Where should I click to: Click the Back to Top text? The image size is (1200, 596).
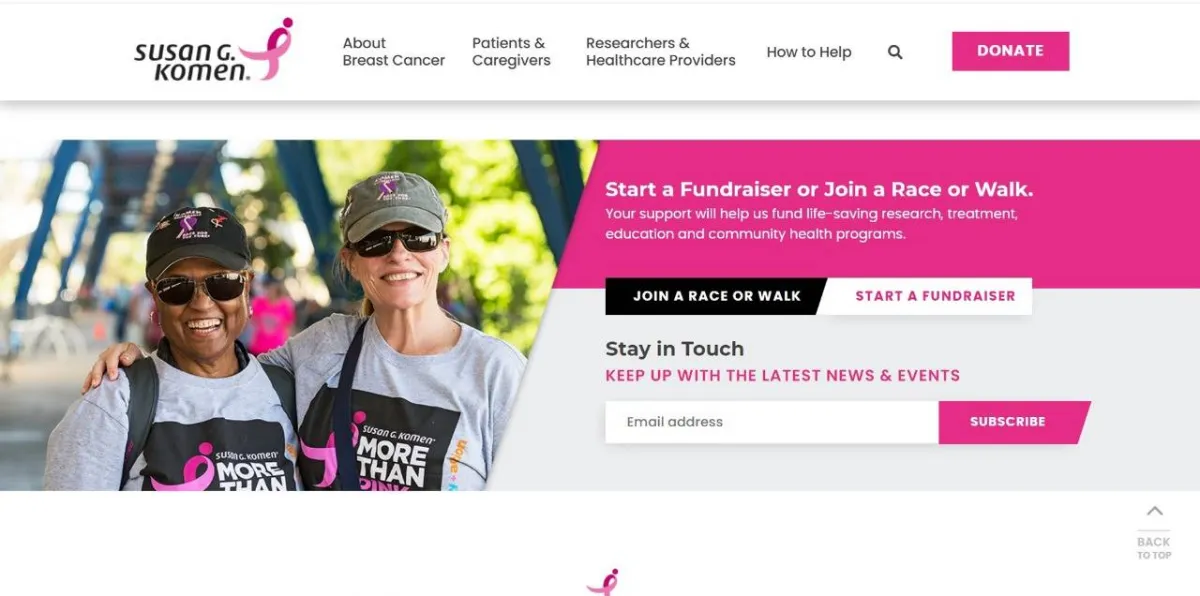click(1154, 548)
